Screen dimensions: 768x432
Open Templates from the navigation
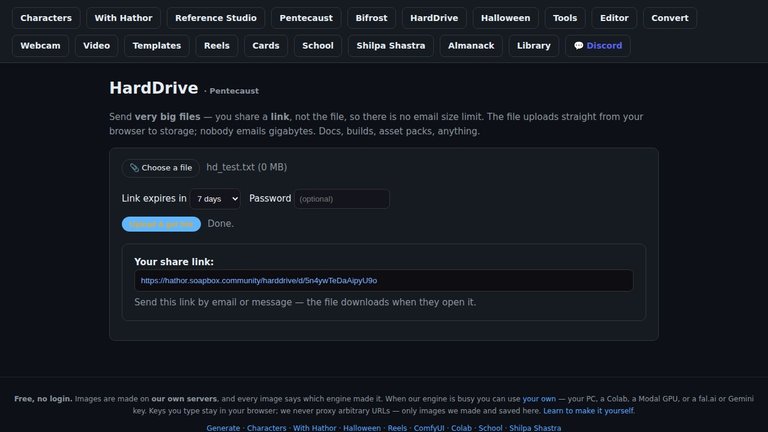click(157, 46)
